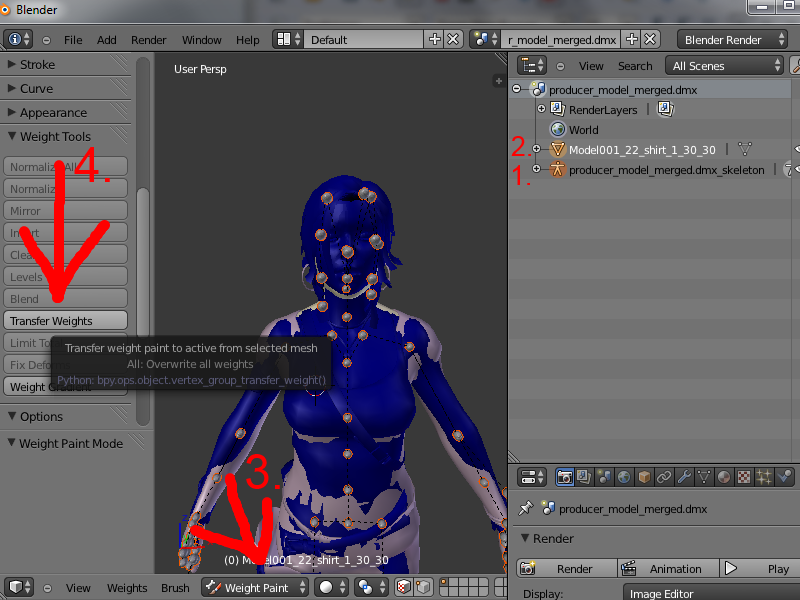800x600 pixels.
Task: Expand the RenderLayers tree item
Action: 541,108
